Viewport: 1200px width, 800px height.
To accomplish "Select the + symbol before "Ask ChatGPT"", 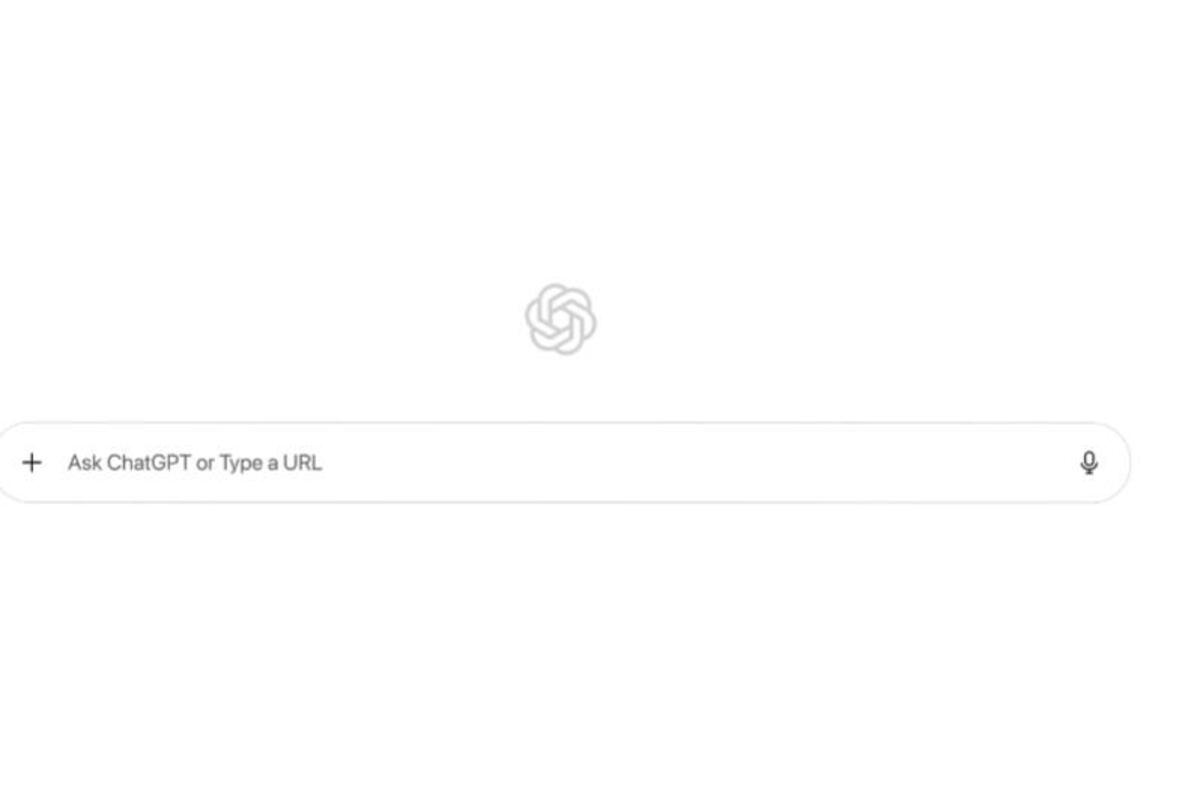I will pyautogui.click(x=32, y=462).
